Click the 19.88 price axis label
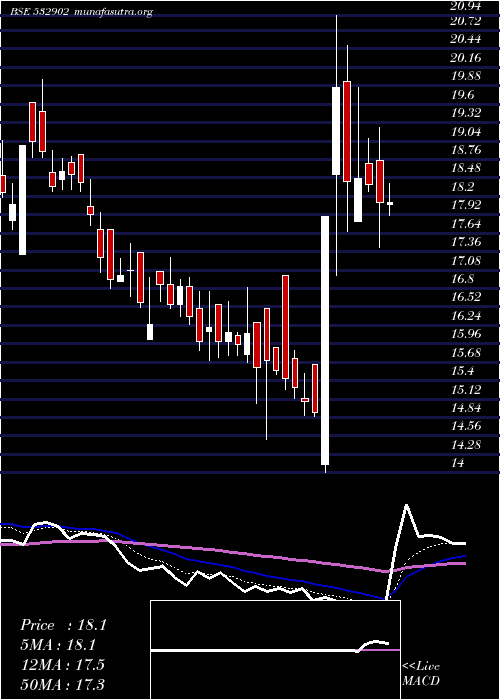 [x=466, y=76]
